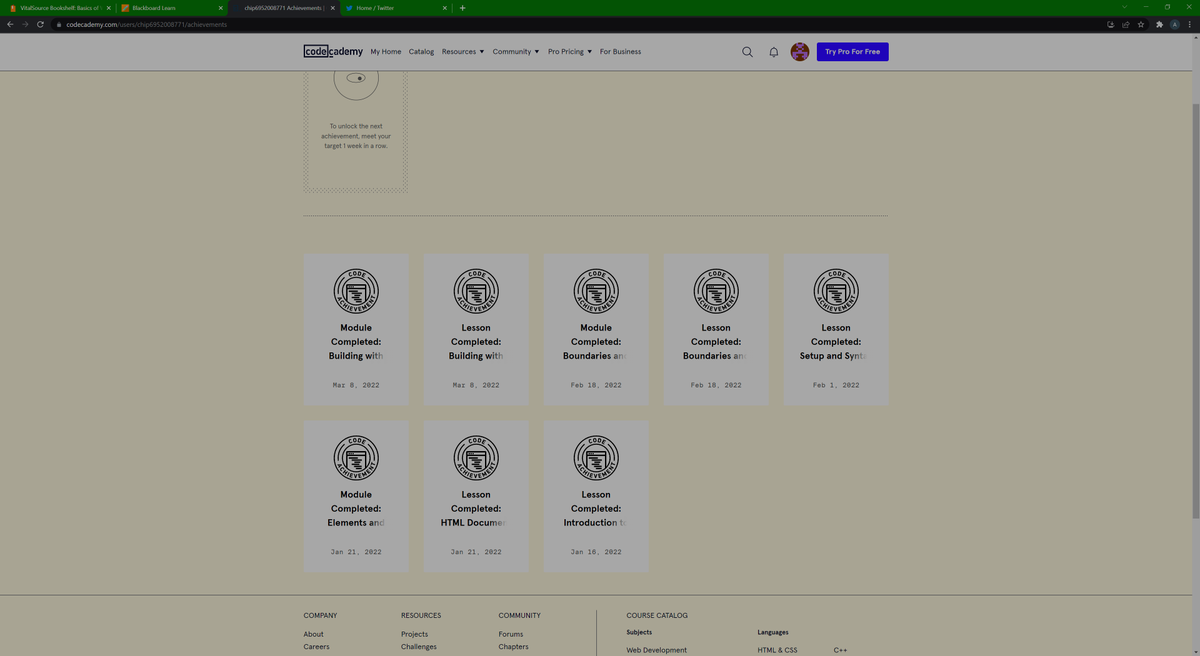Open the Challenges footer link
Viewport: 1200px width, 656px height.
pyautogui.click(x=419, y=647)
